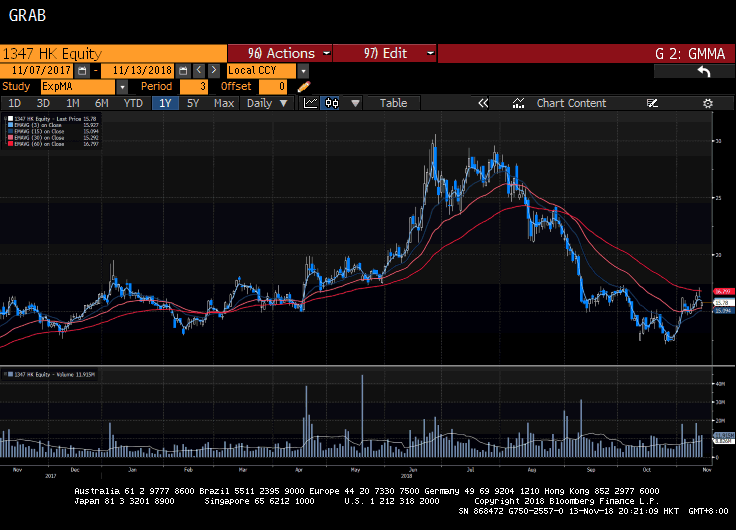This screenshot has height=530, width=736.
Task: Select the candlestick chart type icon
Action: pos(332,103)
